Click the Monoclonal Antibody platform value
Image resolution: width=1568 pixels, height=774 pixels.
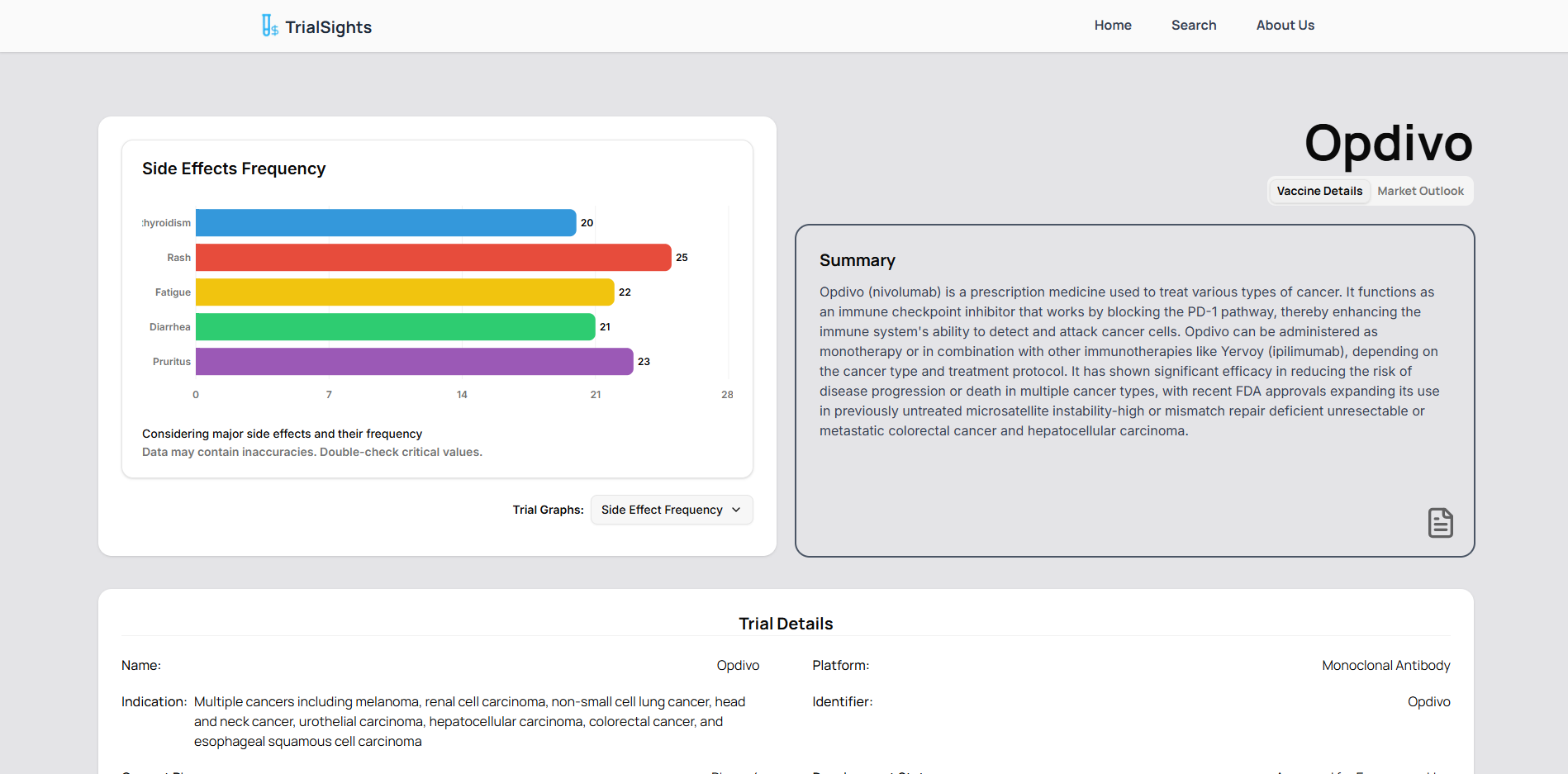[1386, 666]
